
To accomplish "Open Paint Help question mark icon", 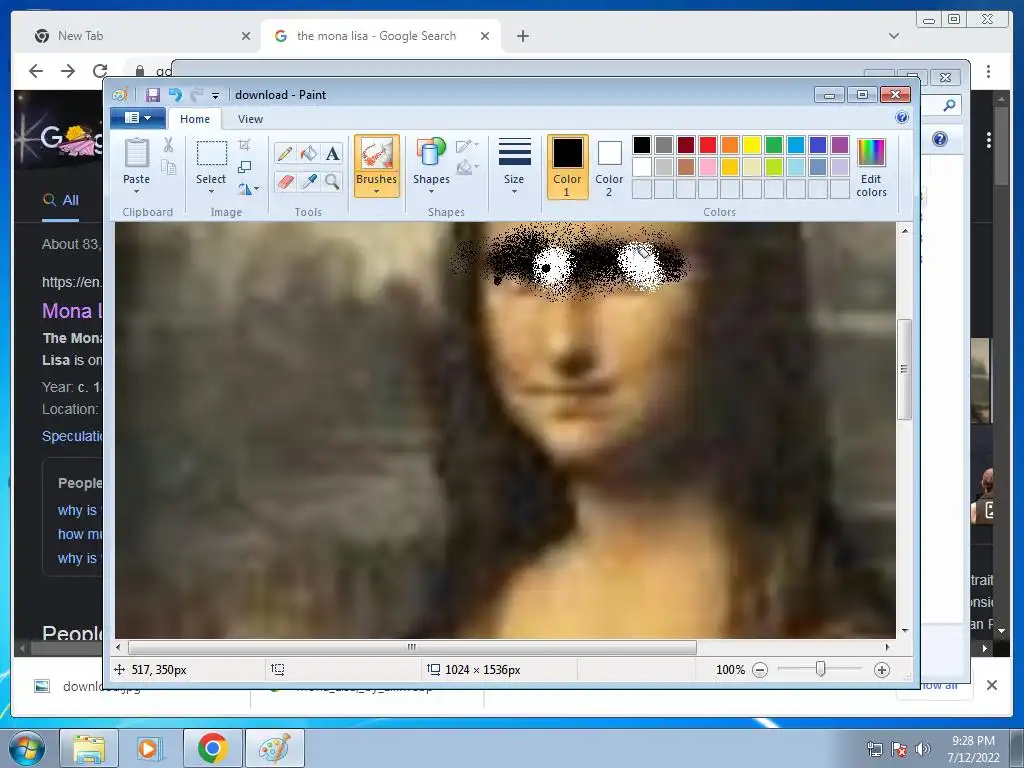I will tap(902, 118).
